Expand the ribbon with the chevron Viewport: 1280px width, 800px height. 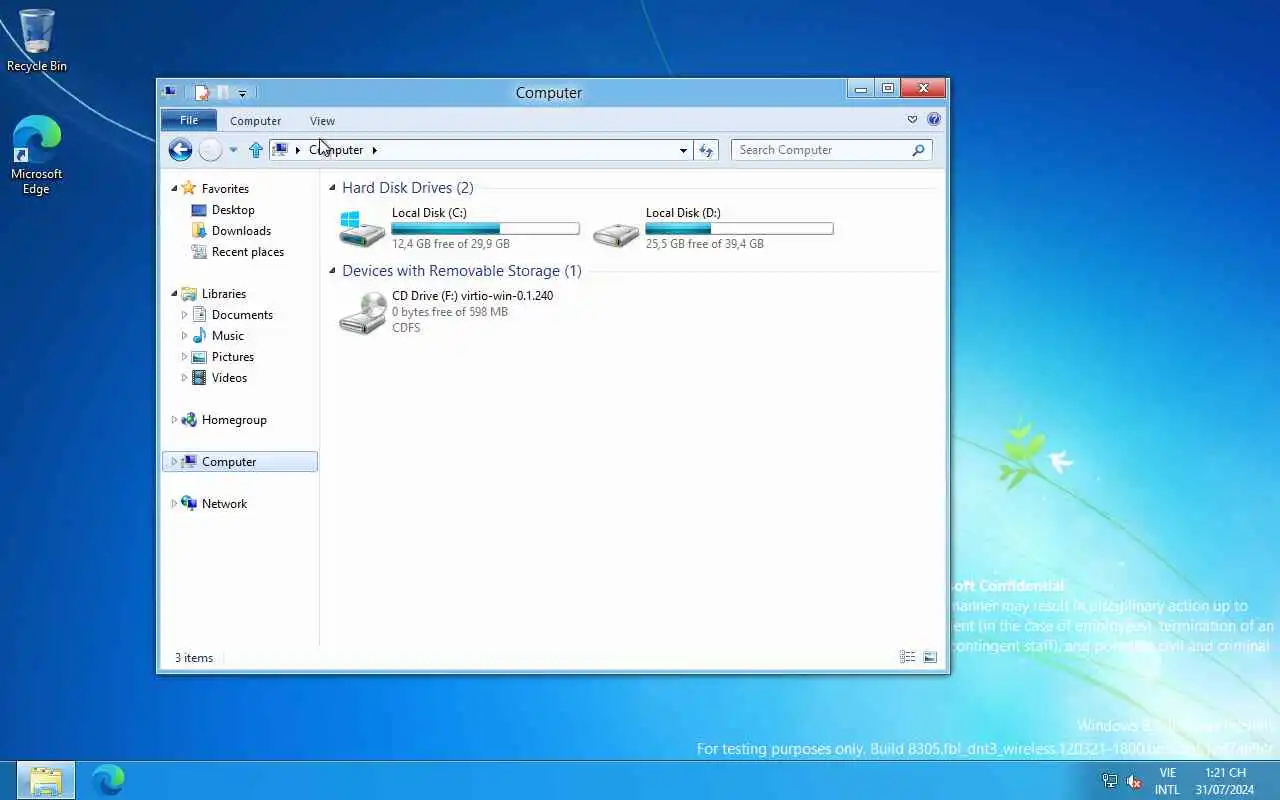(912, 119)
